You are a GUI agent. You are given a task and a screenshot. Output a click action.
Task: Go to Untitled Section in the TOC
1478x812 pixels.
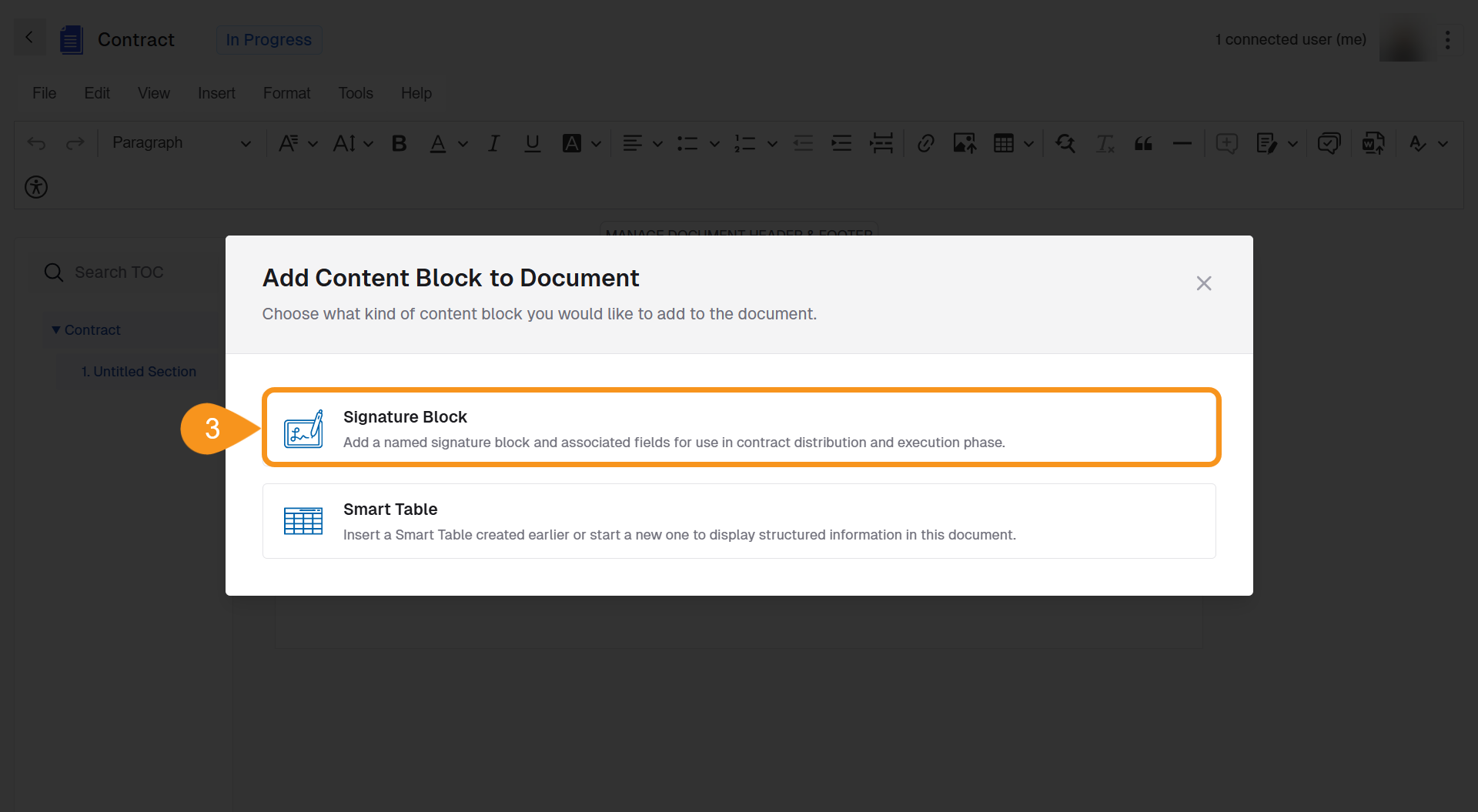coord(139,372)
